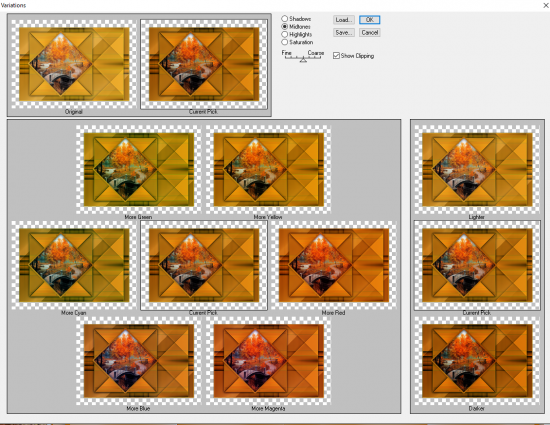550x425 pixels.
Task: Click the Save button
Action: click(x=344, y=33)
